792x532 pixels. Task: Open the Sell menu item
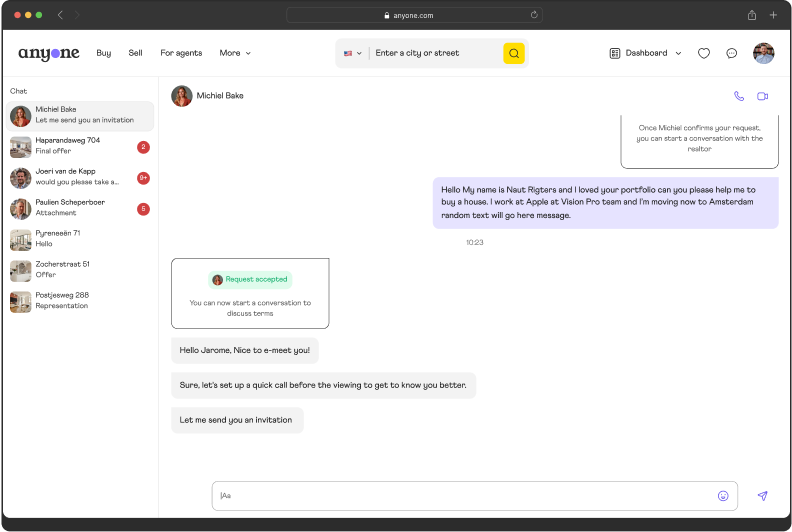[x=135, y=53]
